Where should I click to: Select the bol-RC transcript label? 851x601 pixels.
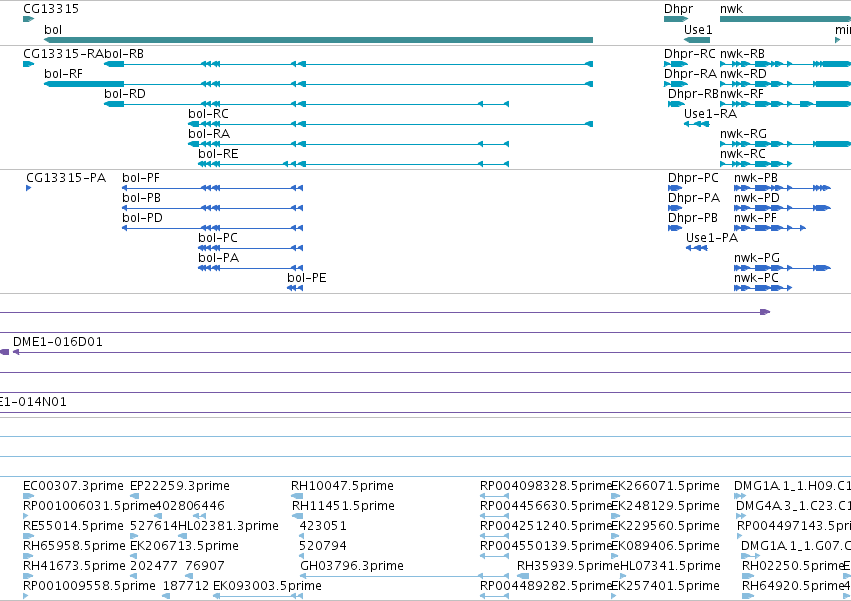pos(208,114)
